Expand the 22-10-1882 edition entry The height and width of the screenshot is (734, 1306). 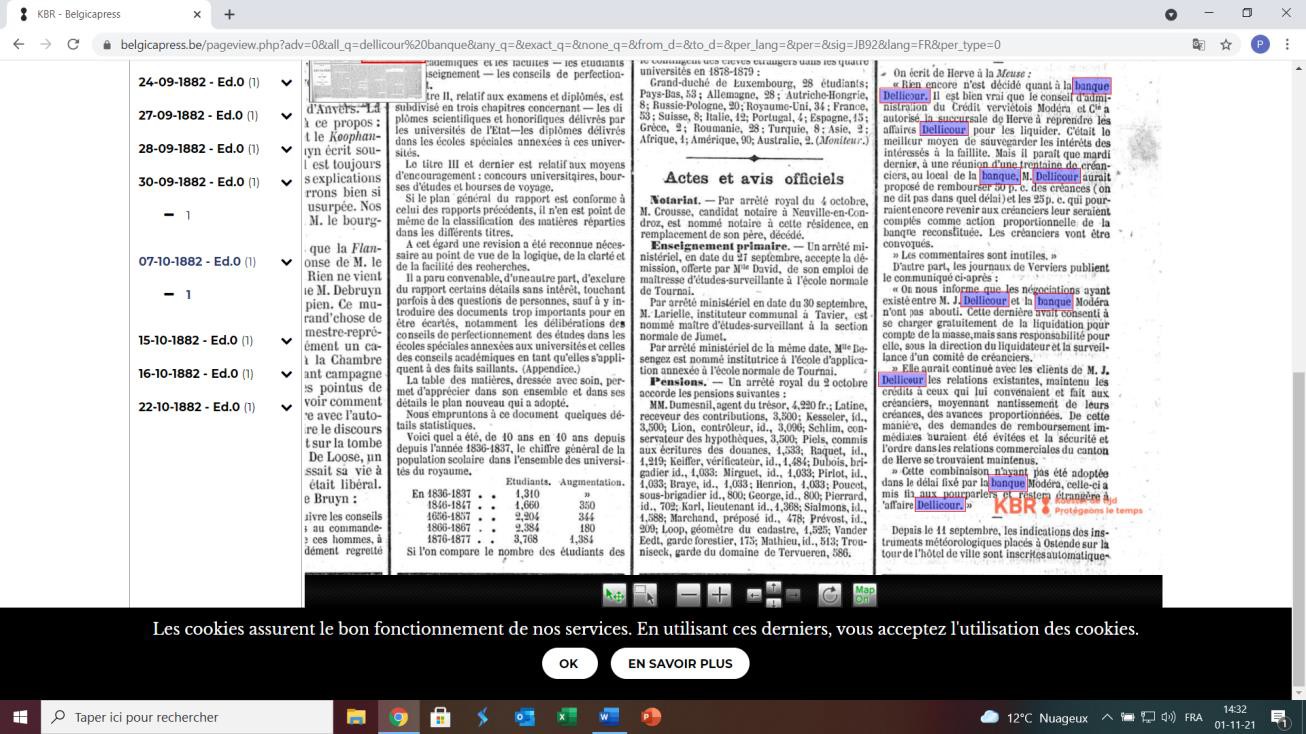(286, 407)
